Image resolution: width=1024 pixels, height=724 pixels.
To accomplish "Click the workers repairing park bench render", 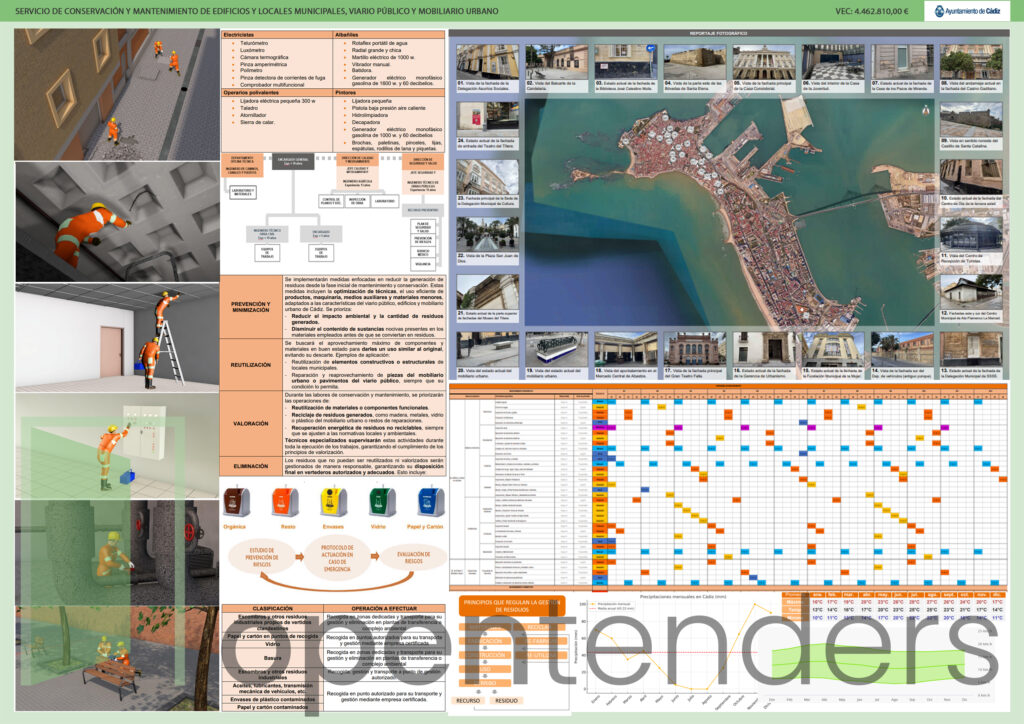I will click(117, 658).
